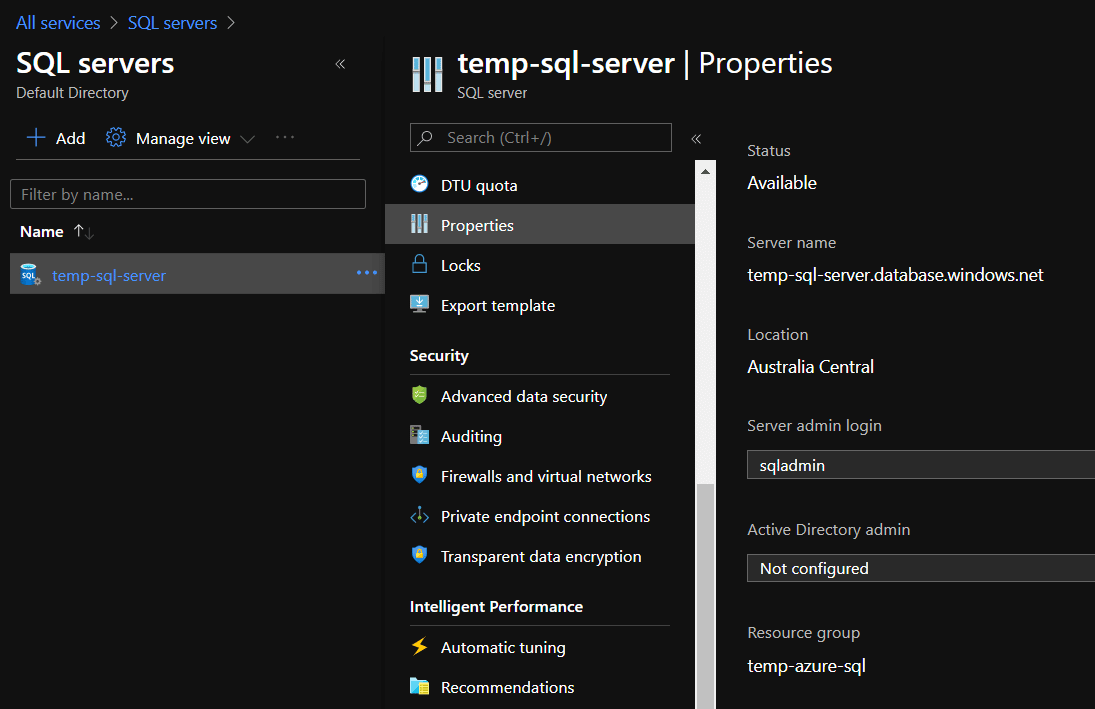Open Transparent data encryption
Image resolution: width=1095 pixels, height=709 pixels.
(x=540, y=556)
